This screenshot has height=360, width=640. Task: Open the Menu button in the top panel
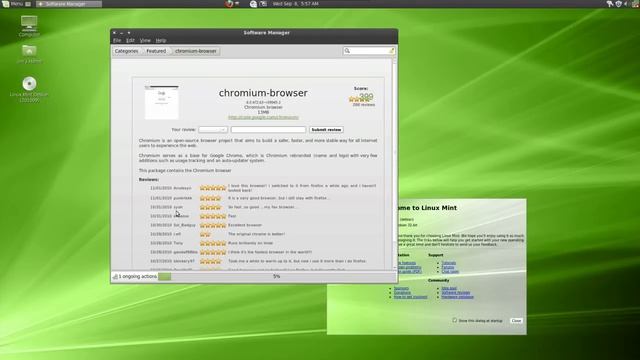click(12, 4)
